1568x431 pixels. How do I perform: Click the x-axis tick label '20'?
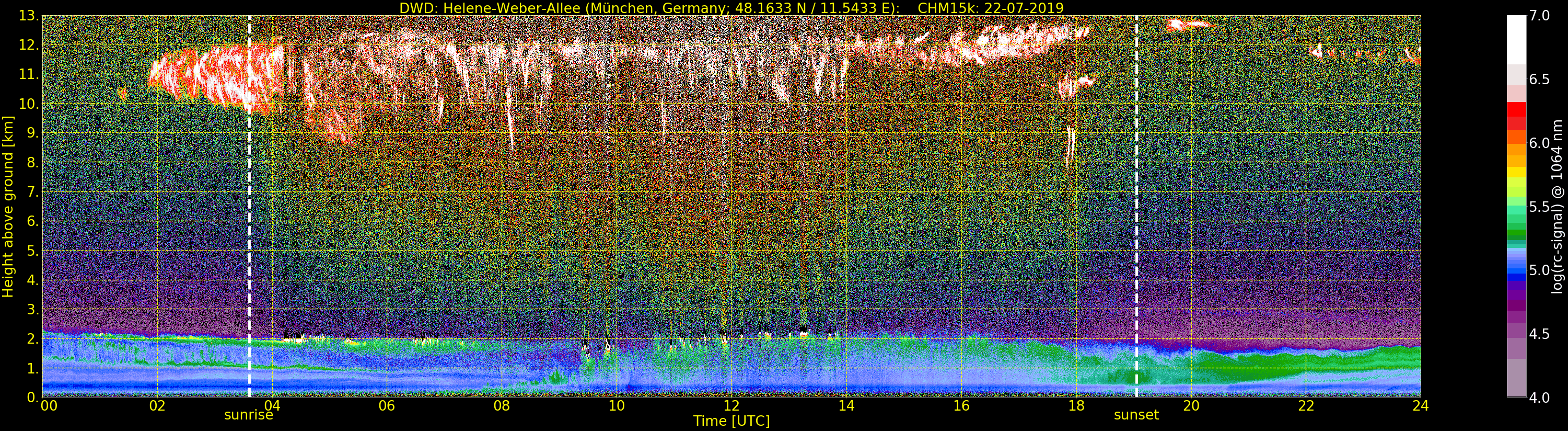[x=1191, y=406]
